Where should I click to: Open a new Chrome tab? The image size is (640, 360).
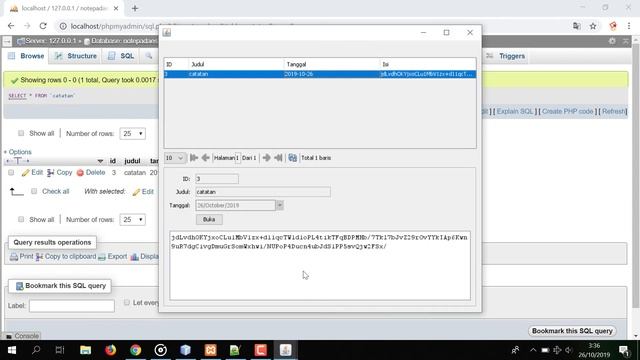tap(135, 8)
